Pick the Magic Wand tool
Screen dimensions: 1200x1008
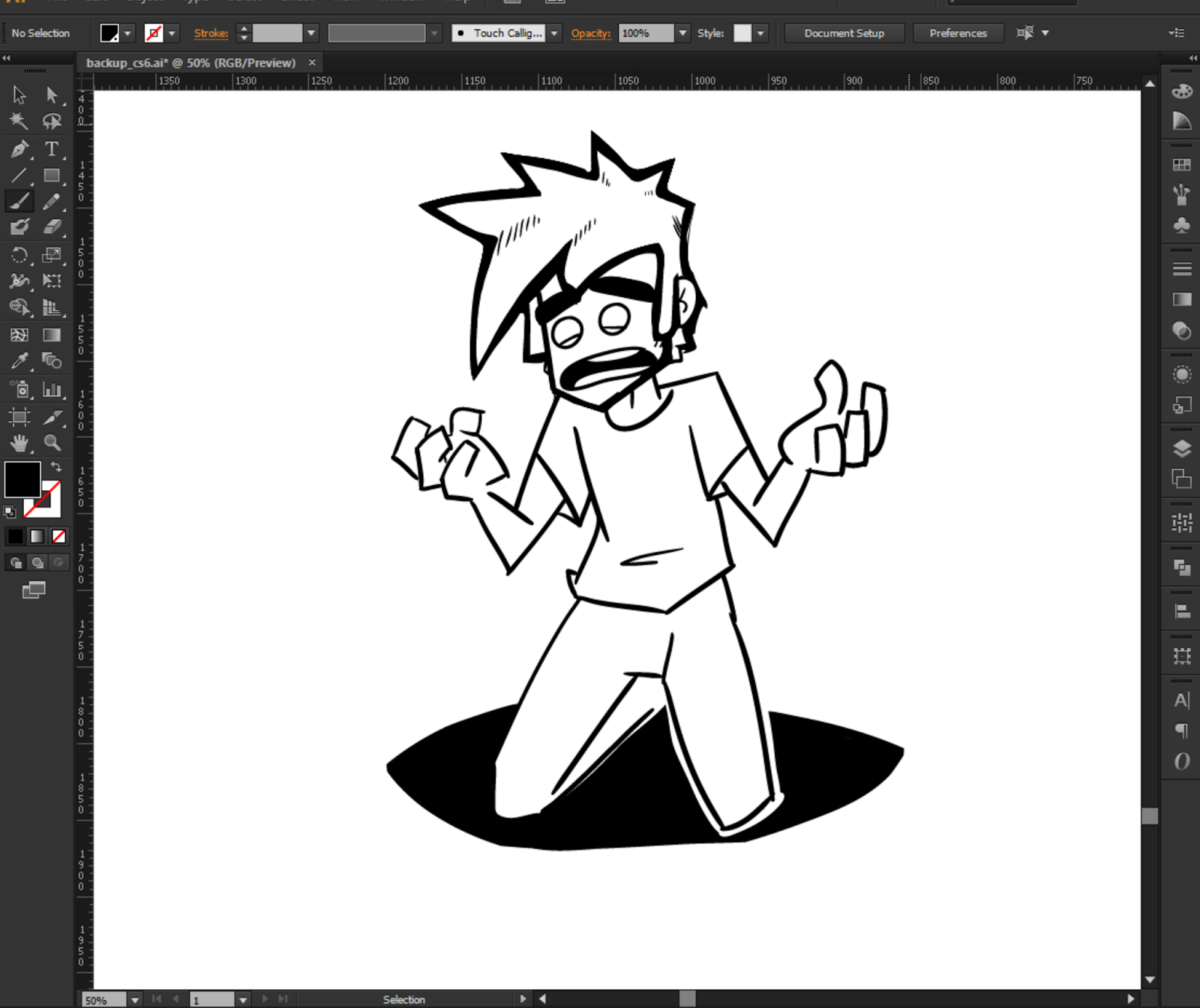click(19, 121)
